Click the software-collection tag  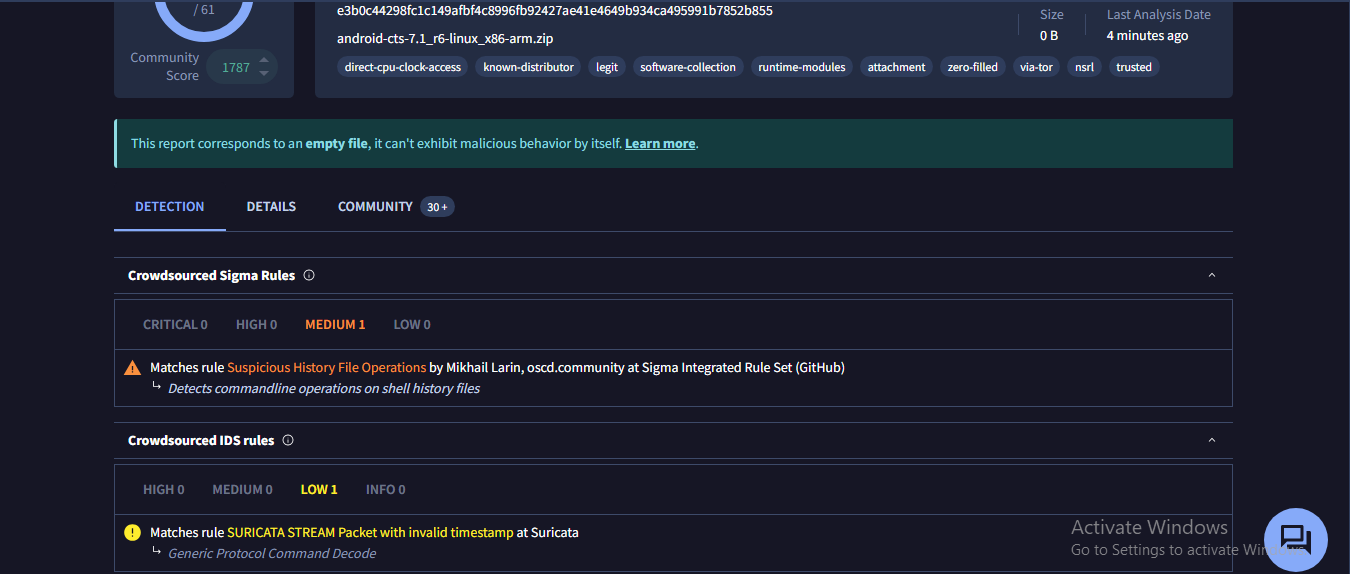(x=688, y=67)
